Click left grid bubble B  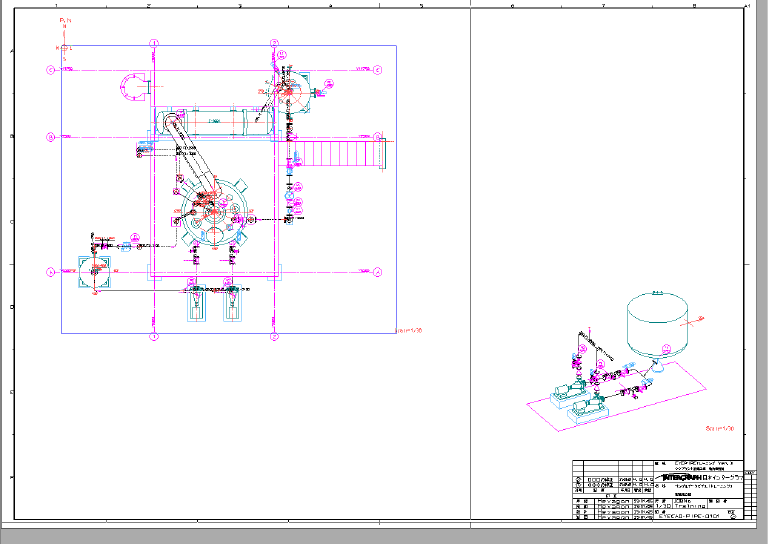click(50, 137)
